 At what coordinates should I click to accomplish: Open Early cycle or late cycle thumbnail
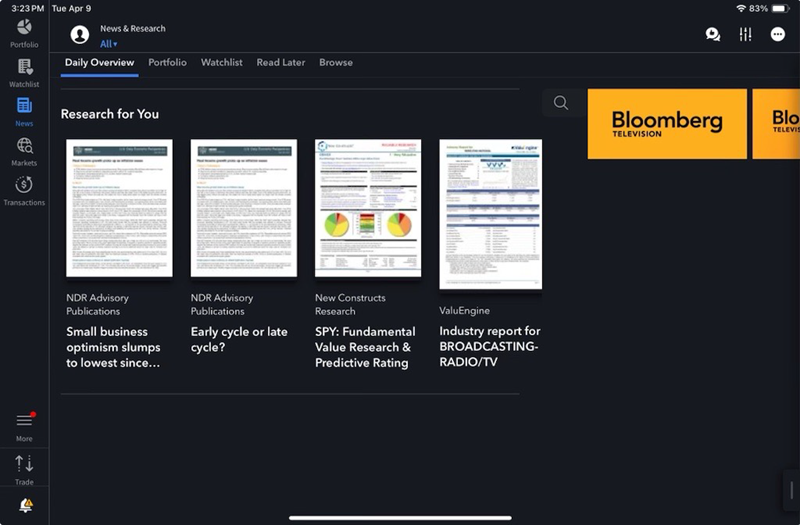coord(244,208)
